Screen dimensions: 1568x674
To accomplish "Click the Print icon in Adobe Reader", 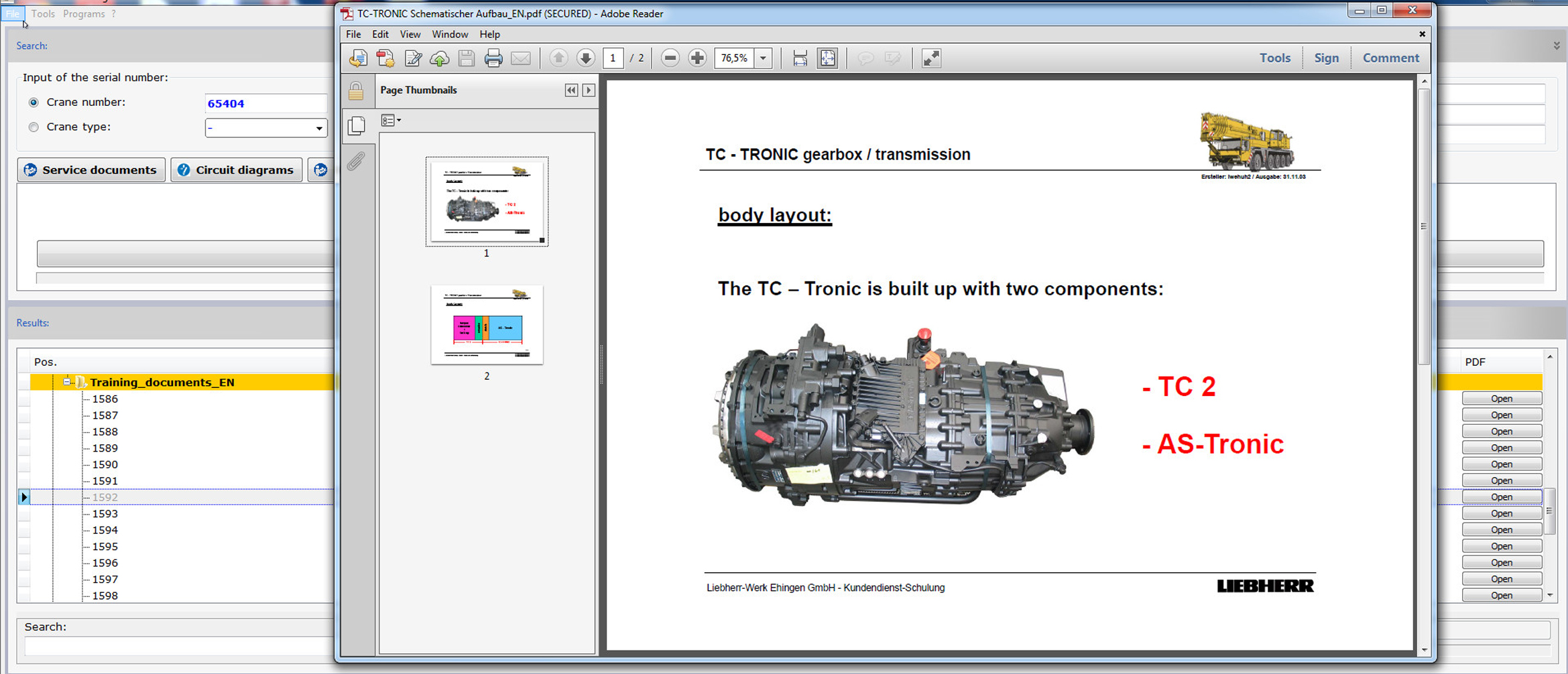I will pyautogui.click(x=493, y=58).
